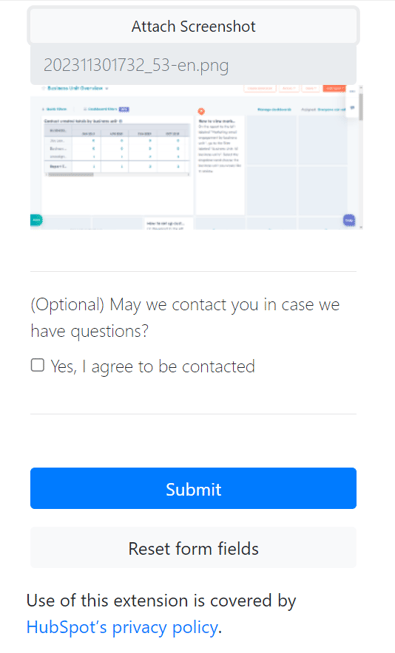Screen dimensions: 395x653
Task: Click the orange circular icon in screenshot preview
Action: tap(201, 111)
